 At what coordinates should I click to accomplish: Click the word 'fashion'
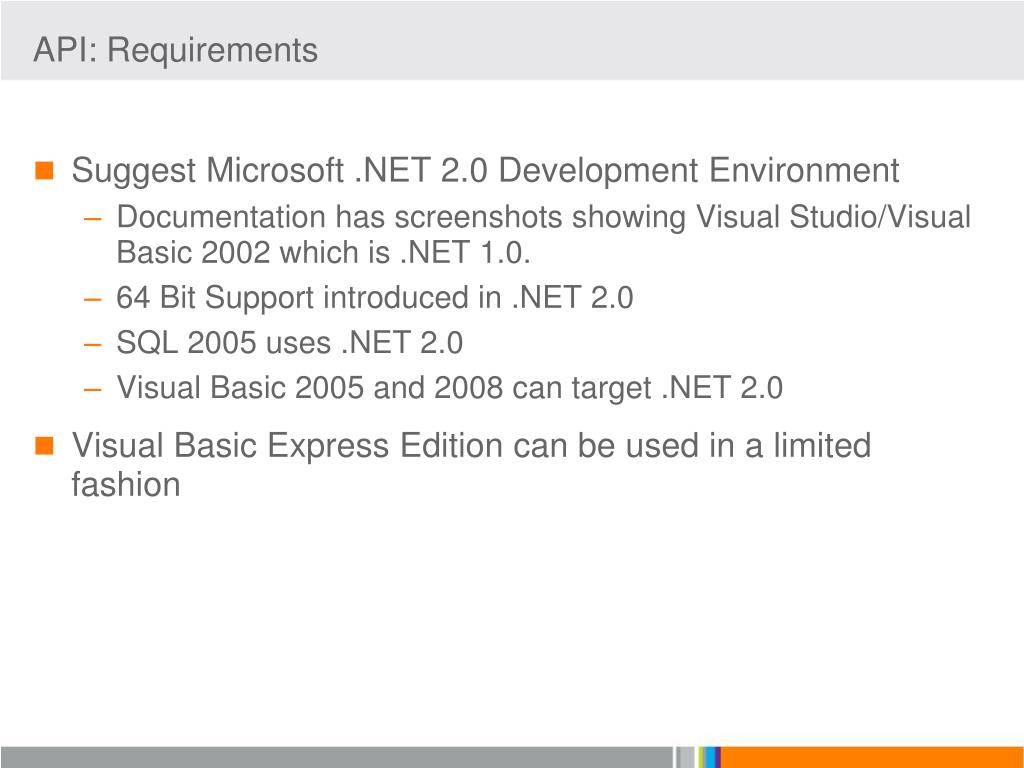(125, 485)
